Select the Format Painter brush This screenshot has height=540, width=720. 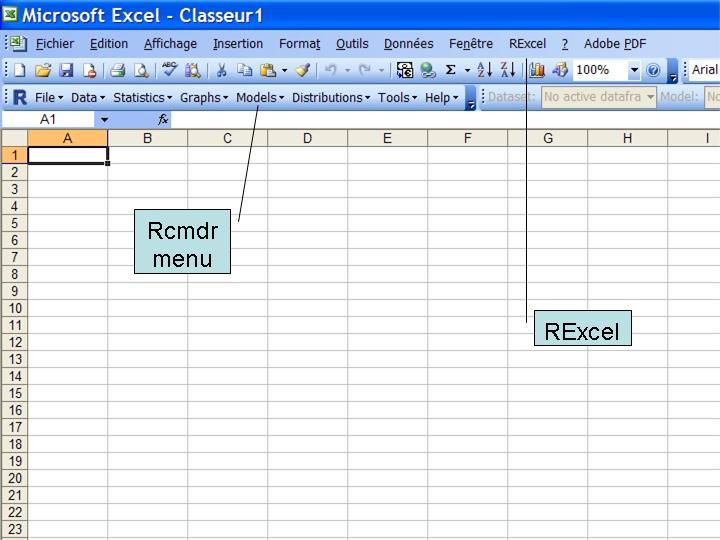302,70
